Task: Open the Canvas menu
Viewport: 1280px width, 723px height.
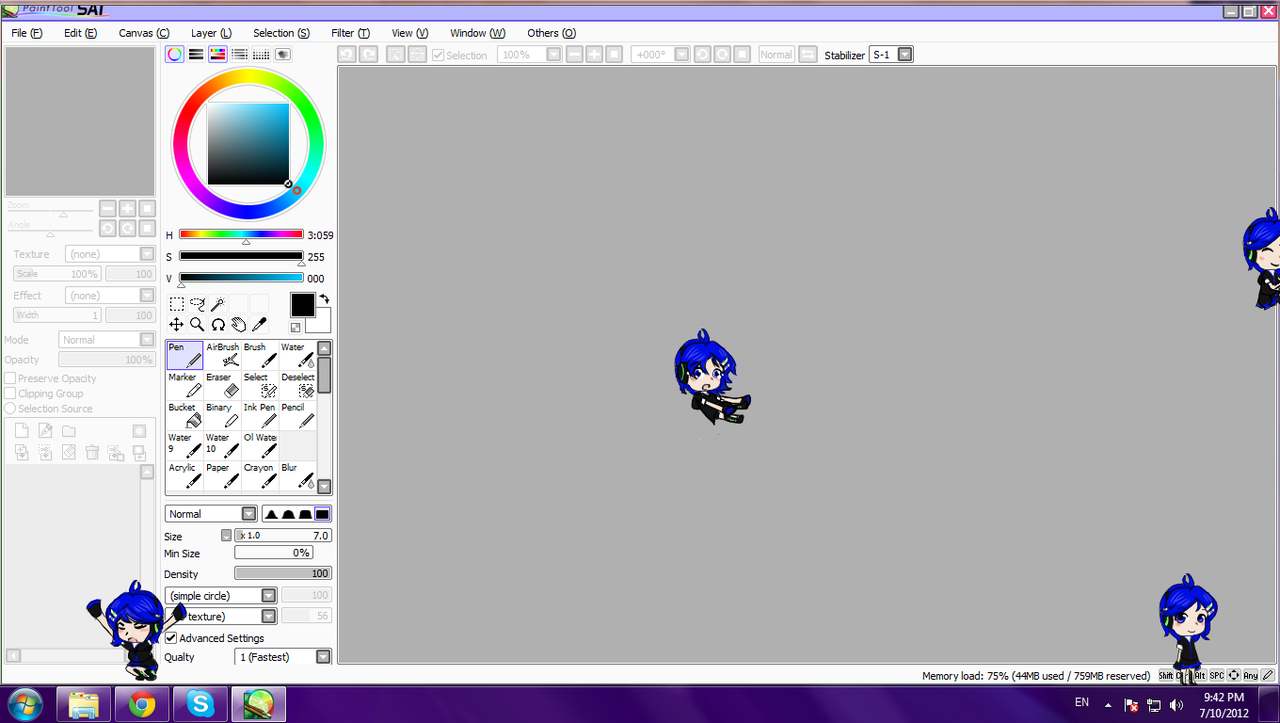Action: (144, 33)
